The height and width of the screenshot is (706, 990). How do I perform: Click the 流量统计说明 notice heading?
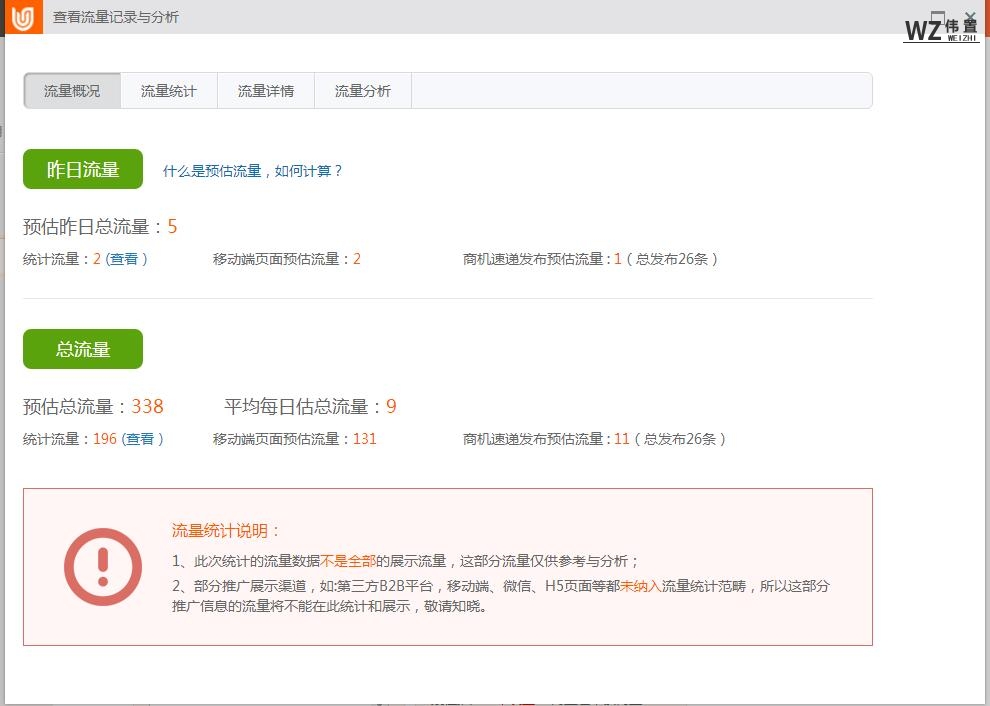tap(227, 531)
